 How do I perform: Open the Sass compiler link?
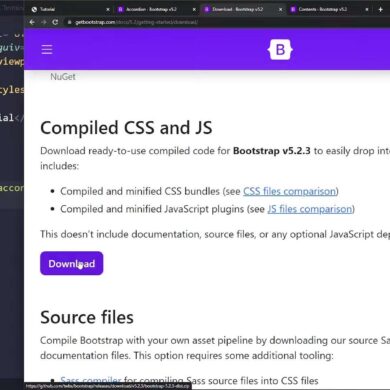[91, 380]
